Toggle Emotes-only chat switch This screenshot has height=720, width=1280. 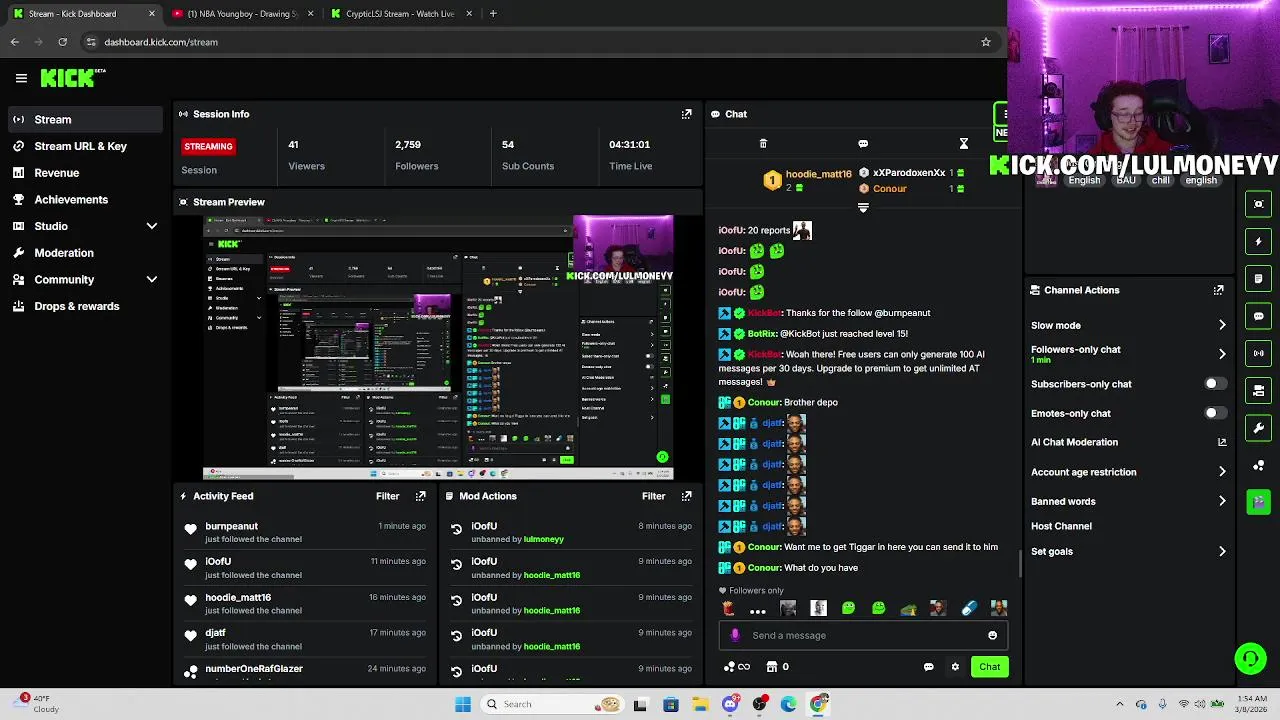[1214, 413]
